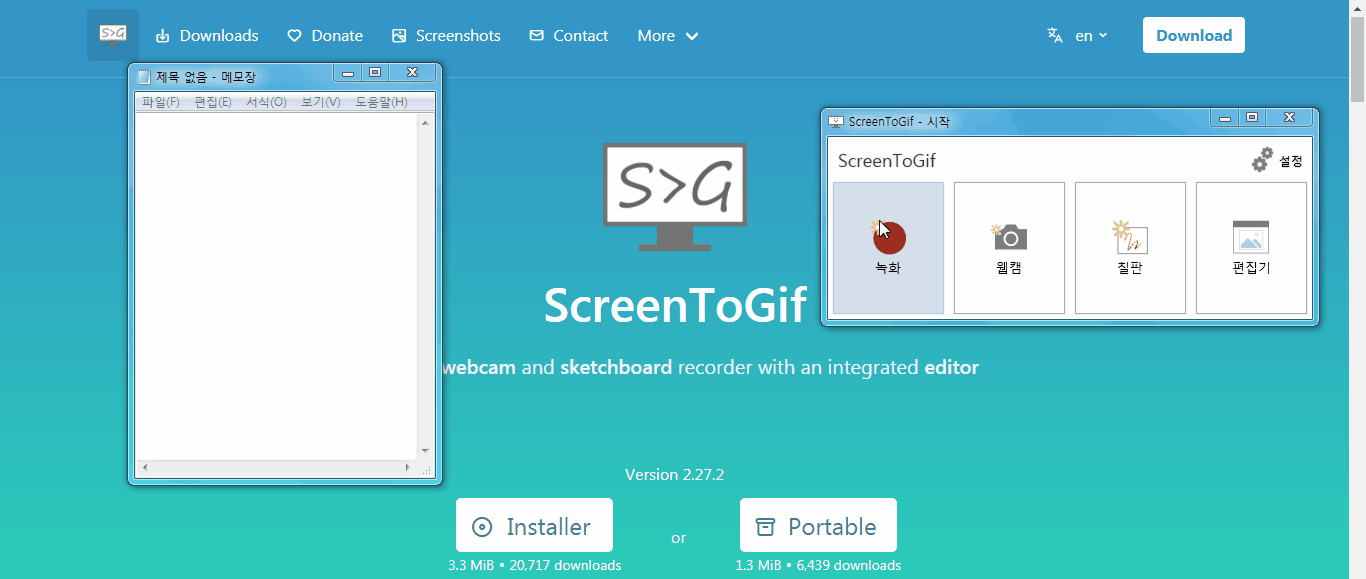Start screen recording with 녹화 button
Image resolution: width=1366 pixels, height=579 pixels.
tap(888, 248)
